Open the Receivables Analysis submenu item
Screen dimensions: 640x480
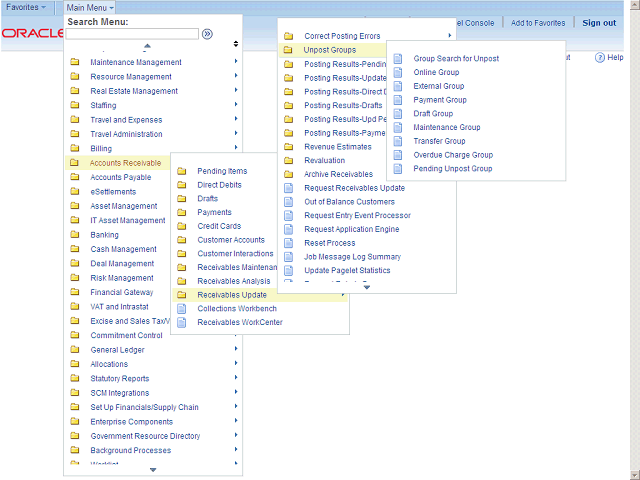pos(234,281)
